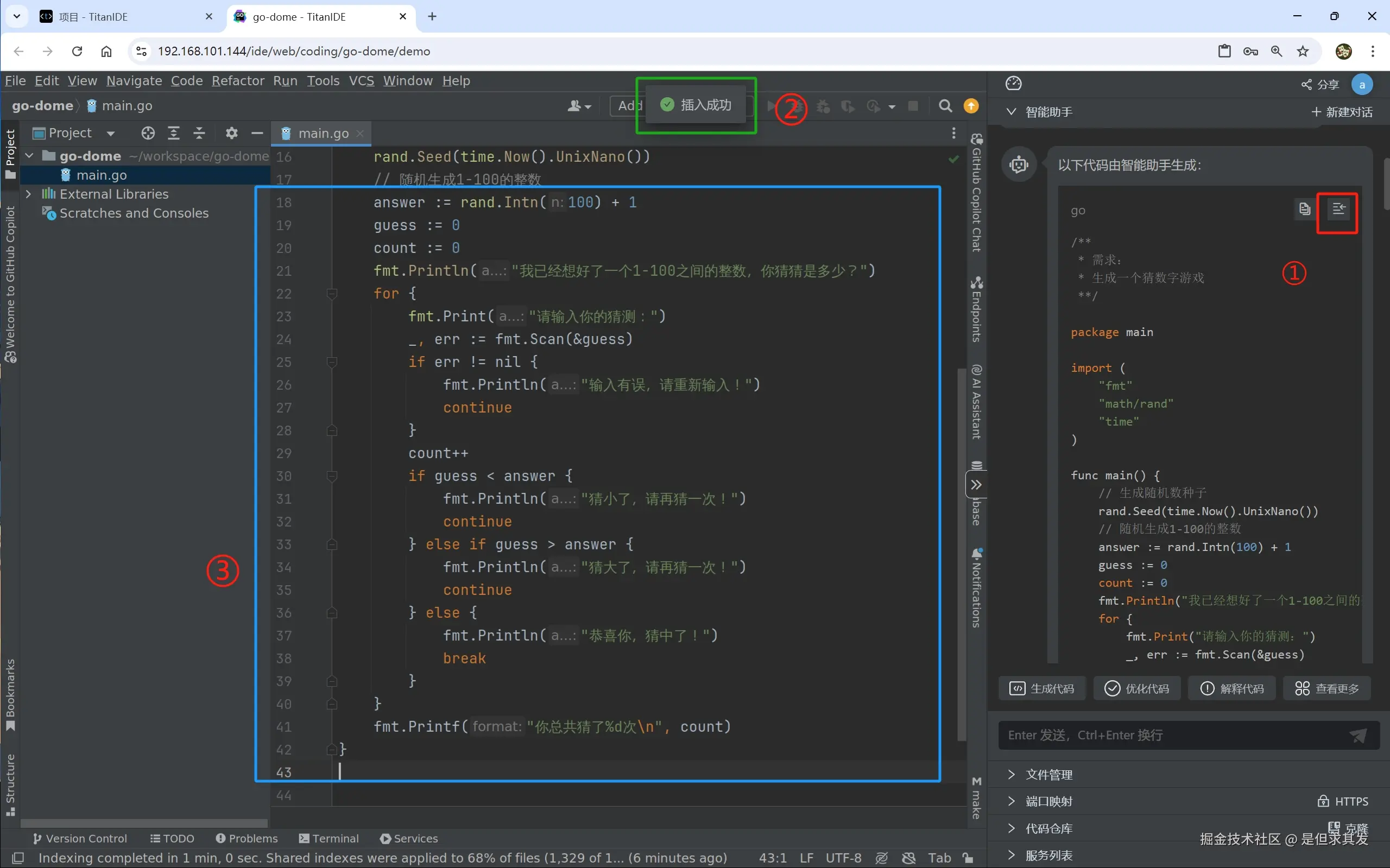This screenshot has height=868, width=1390.
Task: Copy generated code with the copy icon
Action: coord(1304,210)
